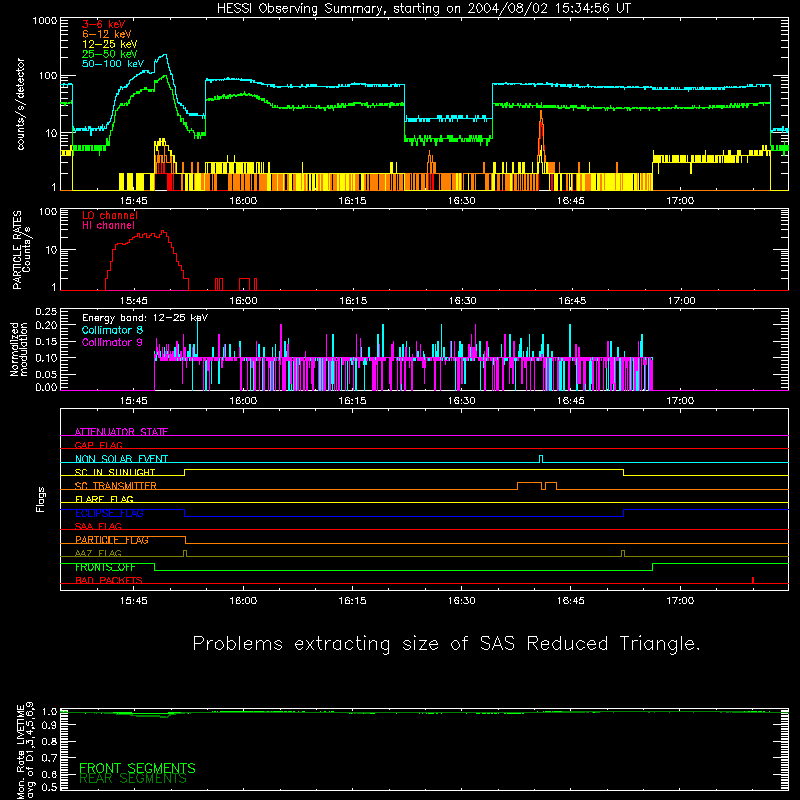Select the cyan 50-100 keV legend label
Image resolution: width=800 pixels, height=800 pixels.
point(113,64)
